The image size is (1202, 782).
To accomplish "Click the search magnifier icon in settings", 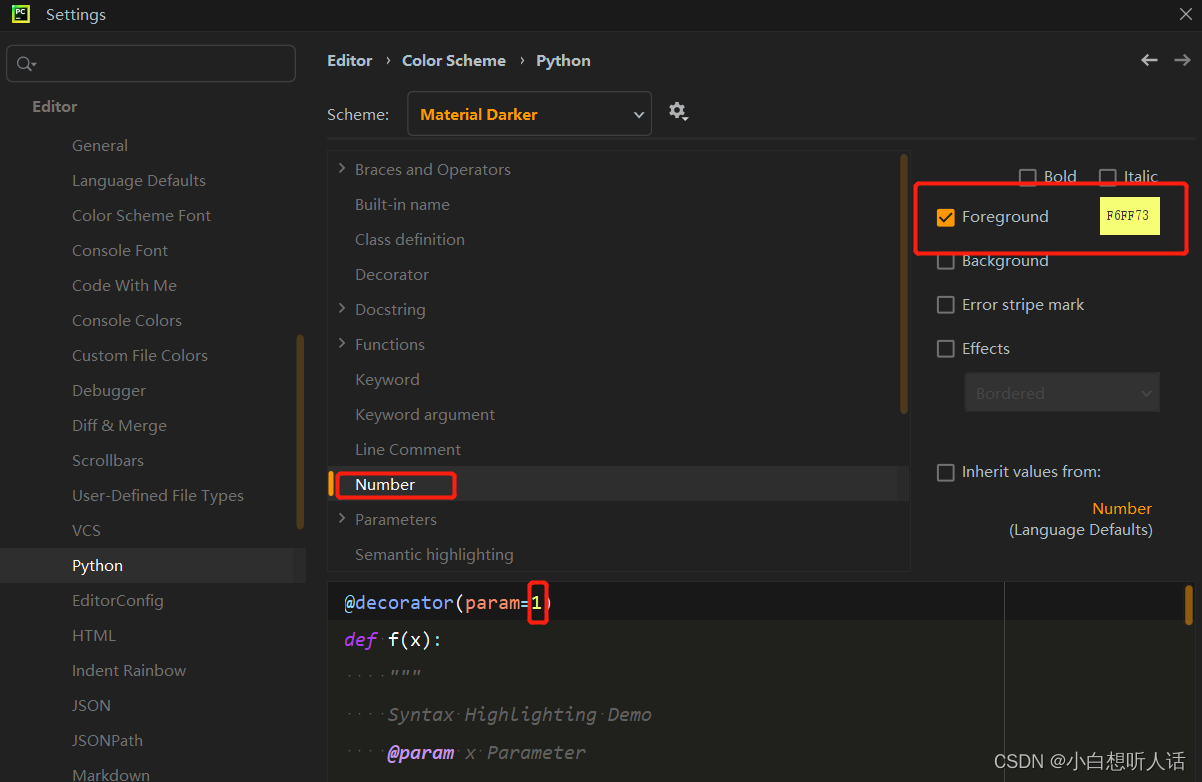I will 26,64.
